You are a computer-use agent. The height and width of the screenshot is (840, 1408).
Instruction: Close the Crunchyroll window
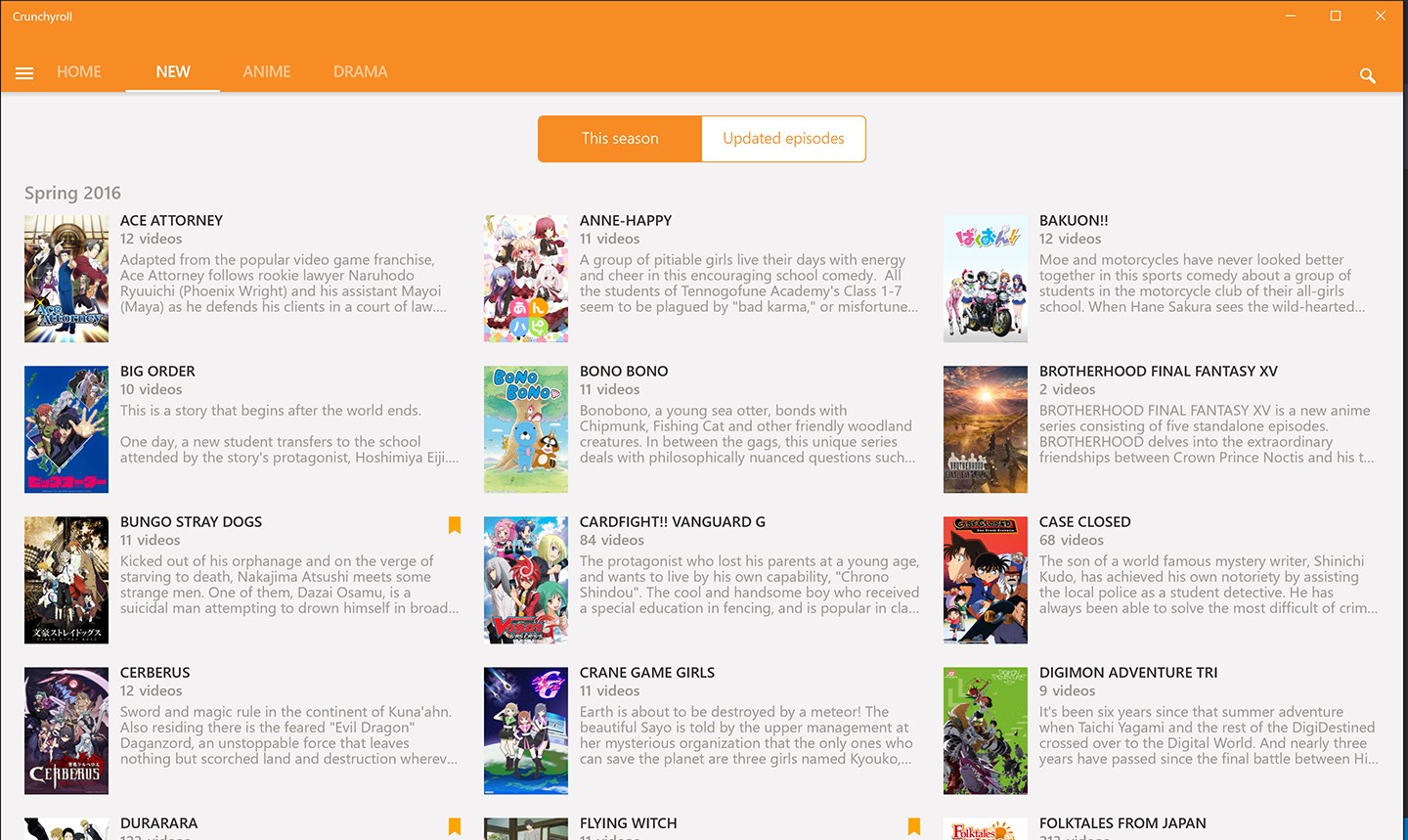click(x=1381, y=16)
